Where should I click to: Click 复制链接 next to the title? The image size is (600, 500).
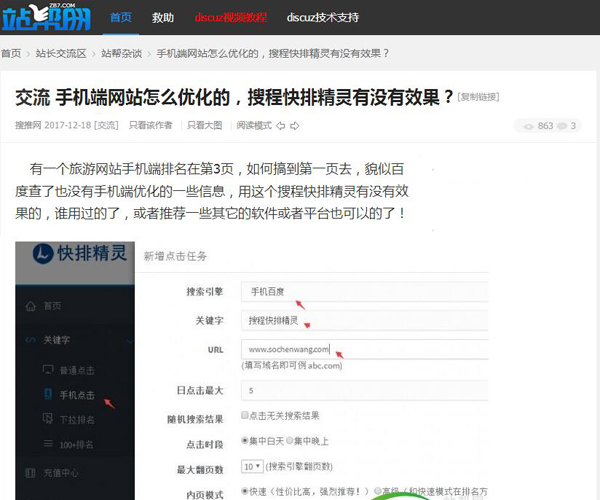pos(478,97)
